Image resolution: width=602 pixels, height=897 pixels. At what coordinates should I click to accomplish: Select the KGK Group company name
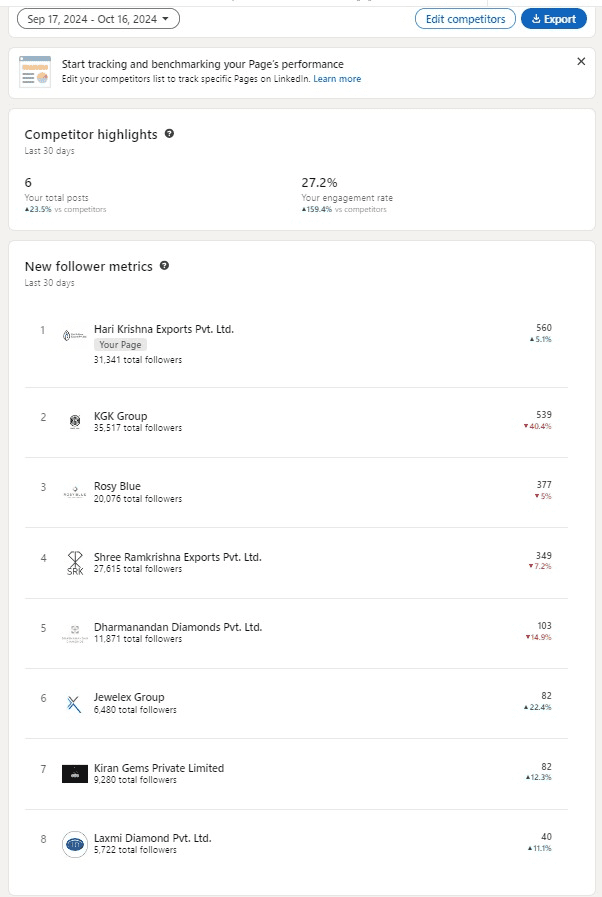120,416
